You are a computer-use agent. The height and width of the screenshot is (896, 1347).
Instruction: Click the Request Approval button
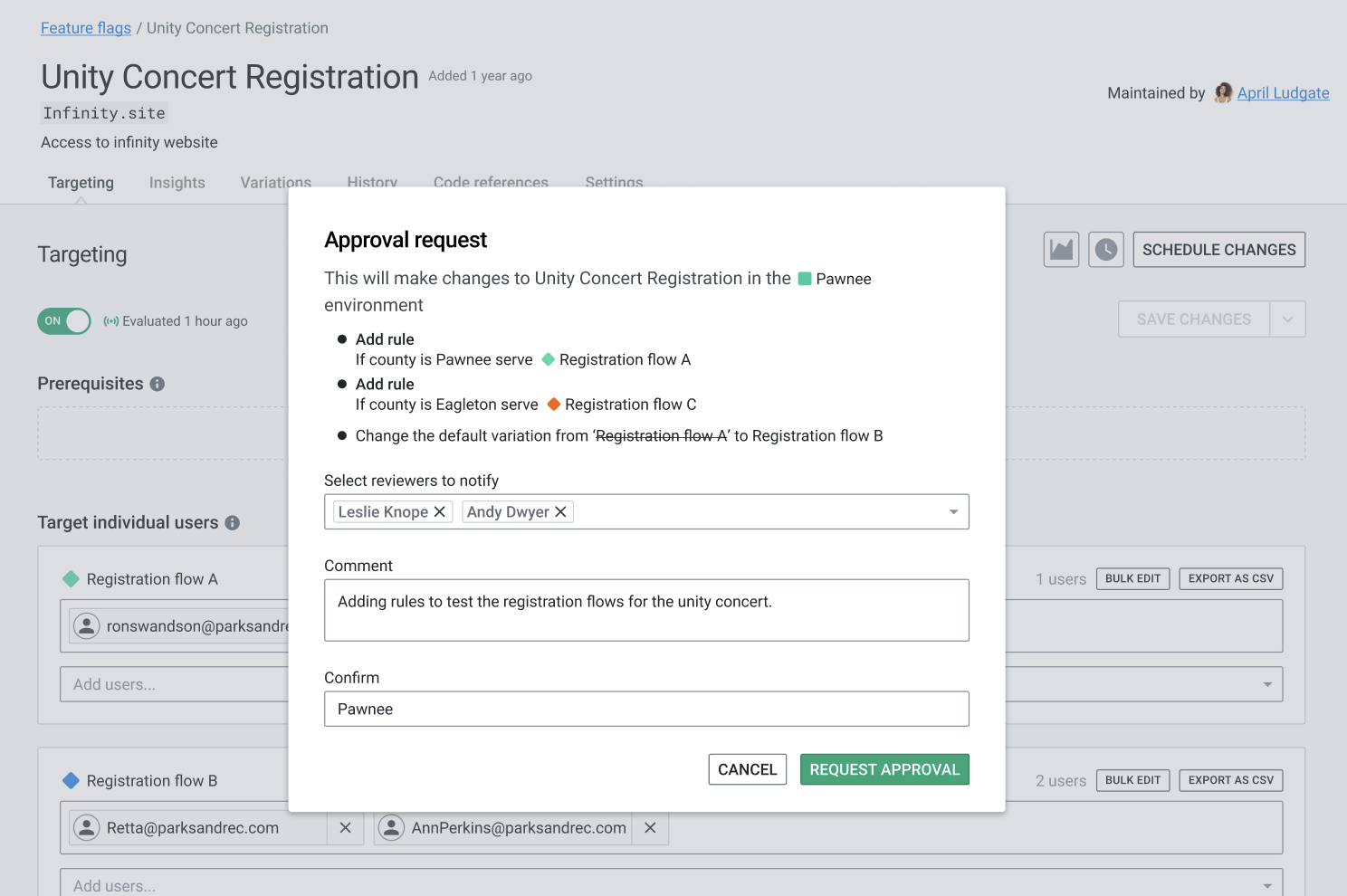click(x=884, y=769)
